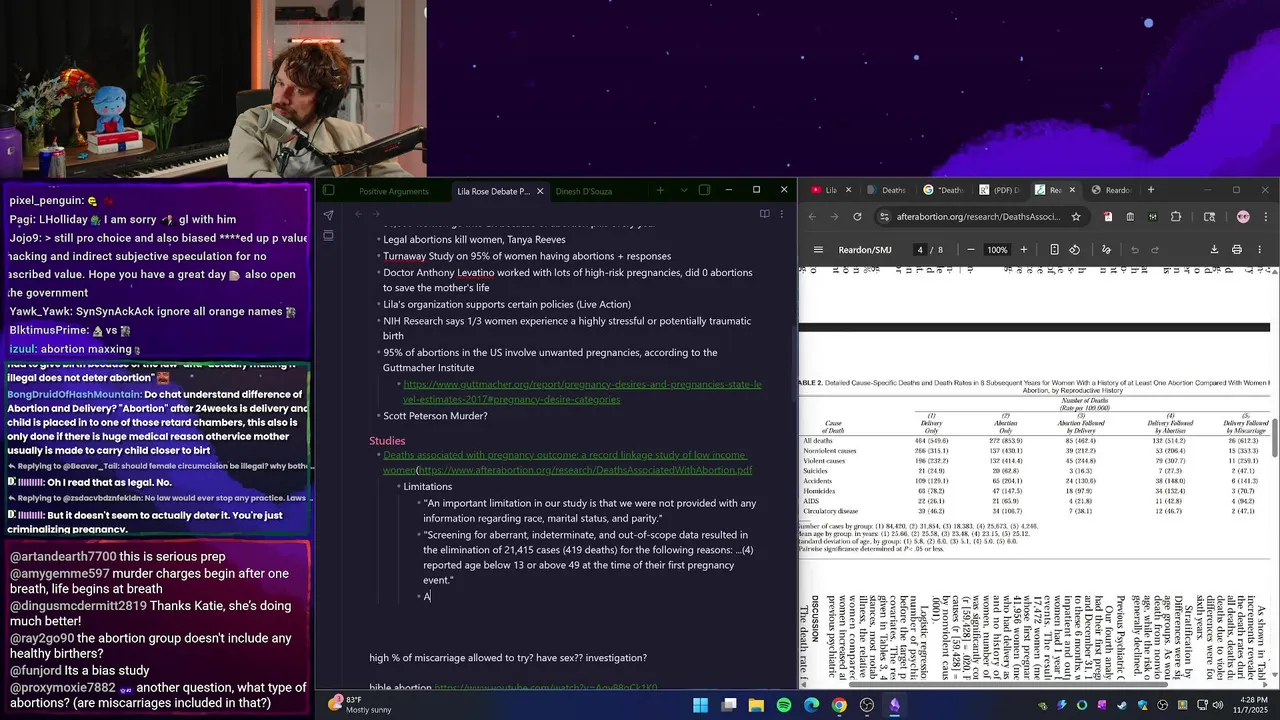The width and height of the screenshot is (1280, 720).
Task: Open the Guttmacher report hyperlink
Action: pyautogui.click(x=582, y=391)
